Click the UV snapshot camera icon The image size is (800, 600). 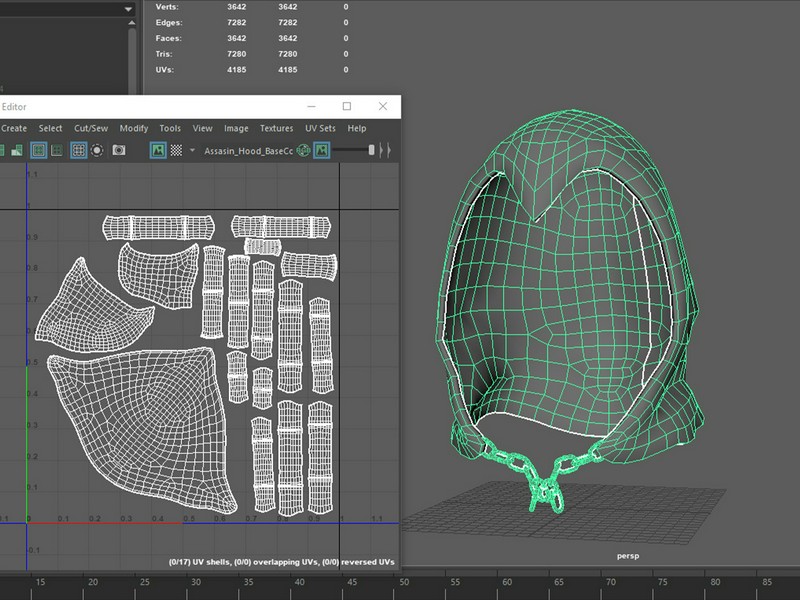point(119,150)
